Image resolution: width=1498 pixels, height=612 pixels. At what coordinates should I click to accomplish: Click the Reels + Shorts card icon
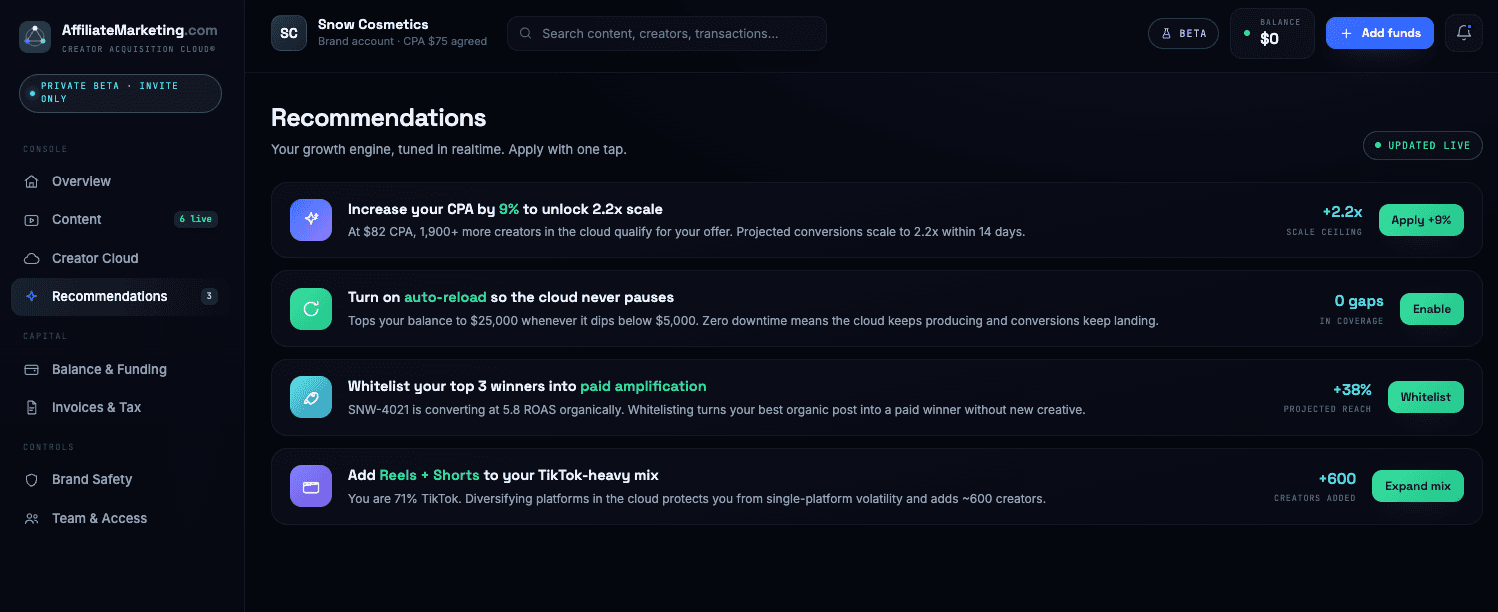310,486
